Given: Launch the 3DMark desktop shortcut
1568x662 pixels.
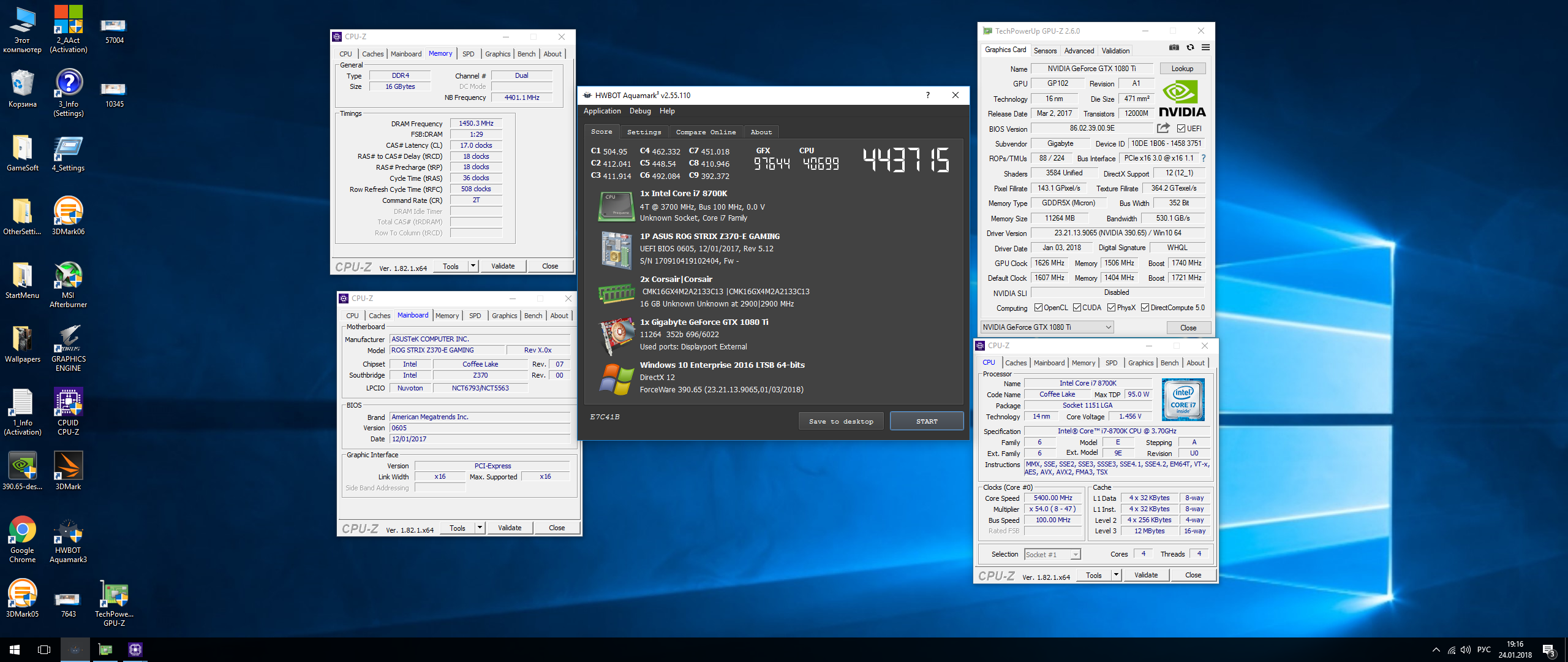Looking at the screenshot, I should coord(68,471).
